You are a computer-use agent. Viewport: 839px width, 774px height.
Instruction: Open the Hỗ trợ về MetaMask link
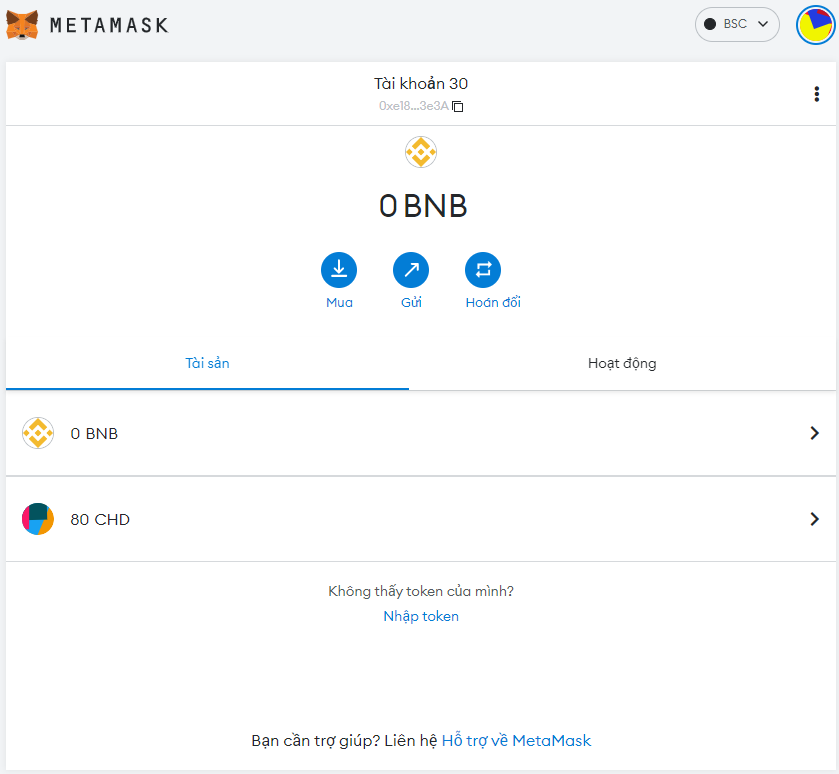[516, 741]
